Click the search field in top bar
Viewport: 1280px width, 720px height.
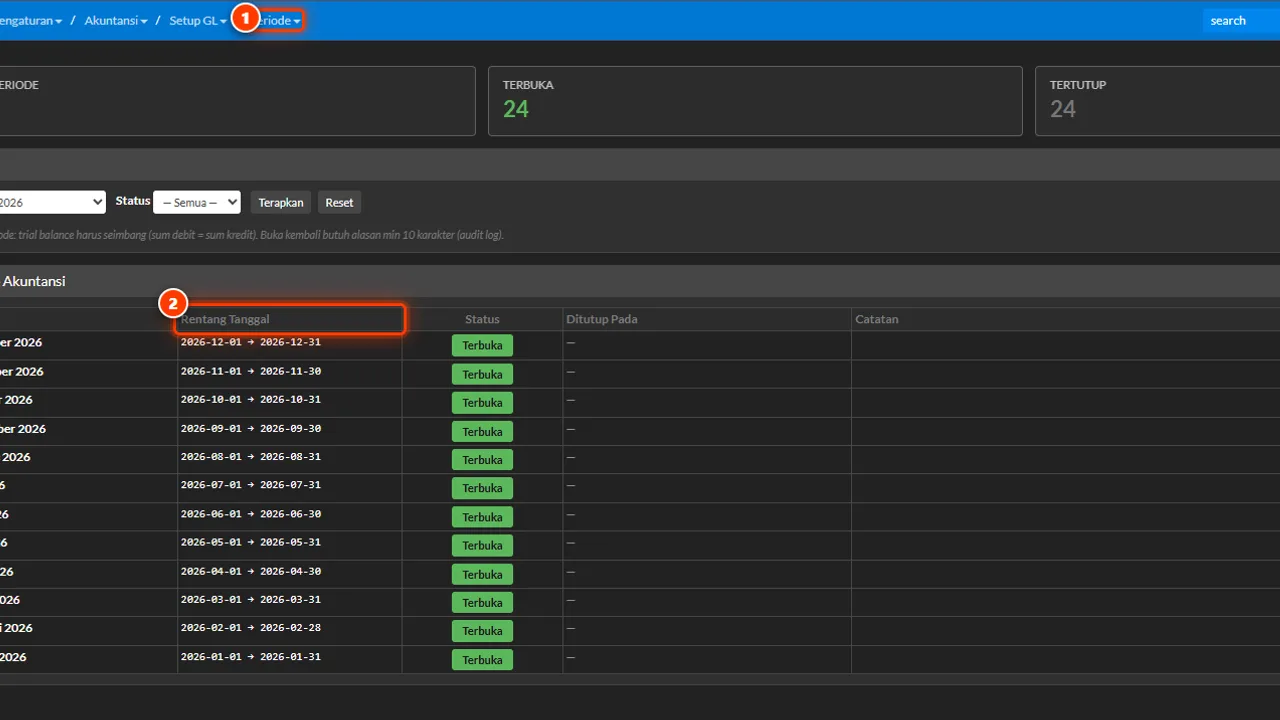[1241, 20]
